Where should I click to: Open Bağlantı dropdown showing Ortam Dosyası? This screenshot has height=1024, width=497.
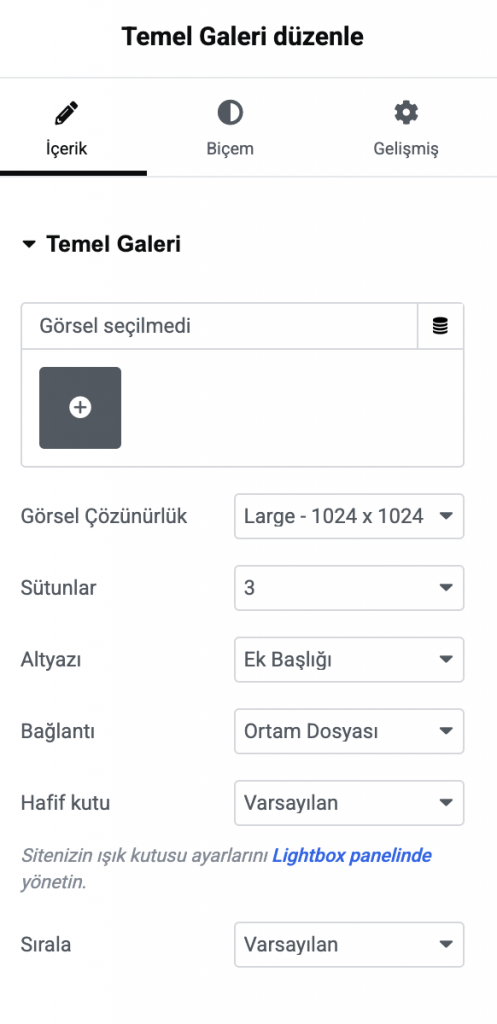349,731
